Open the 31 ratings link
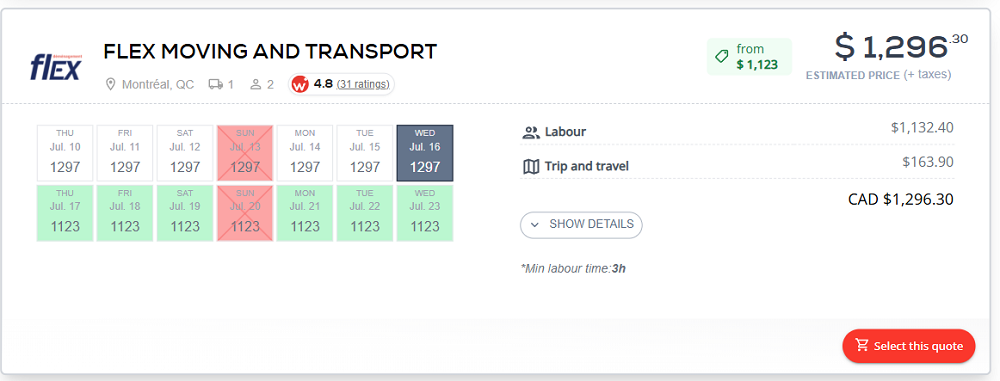The width and height of the screenshot is (1000, 381). pos(363,84)
